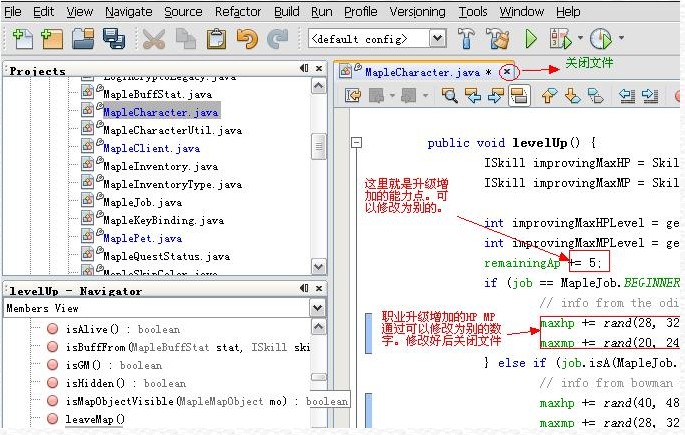
Task: Click Previous Bookmark up-arrow icon
Action: [x=549, y=95]
